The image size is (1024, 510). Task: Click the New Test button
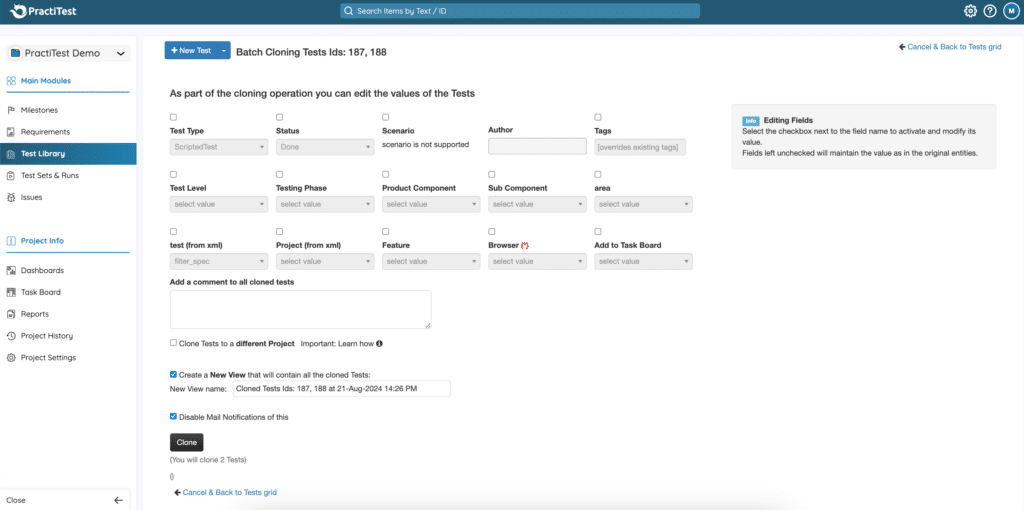coord(191,50)
